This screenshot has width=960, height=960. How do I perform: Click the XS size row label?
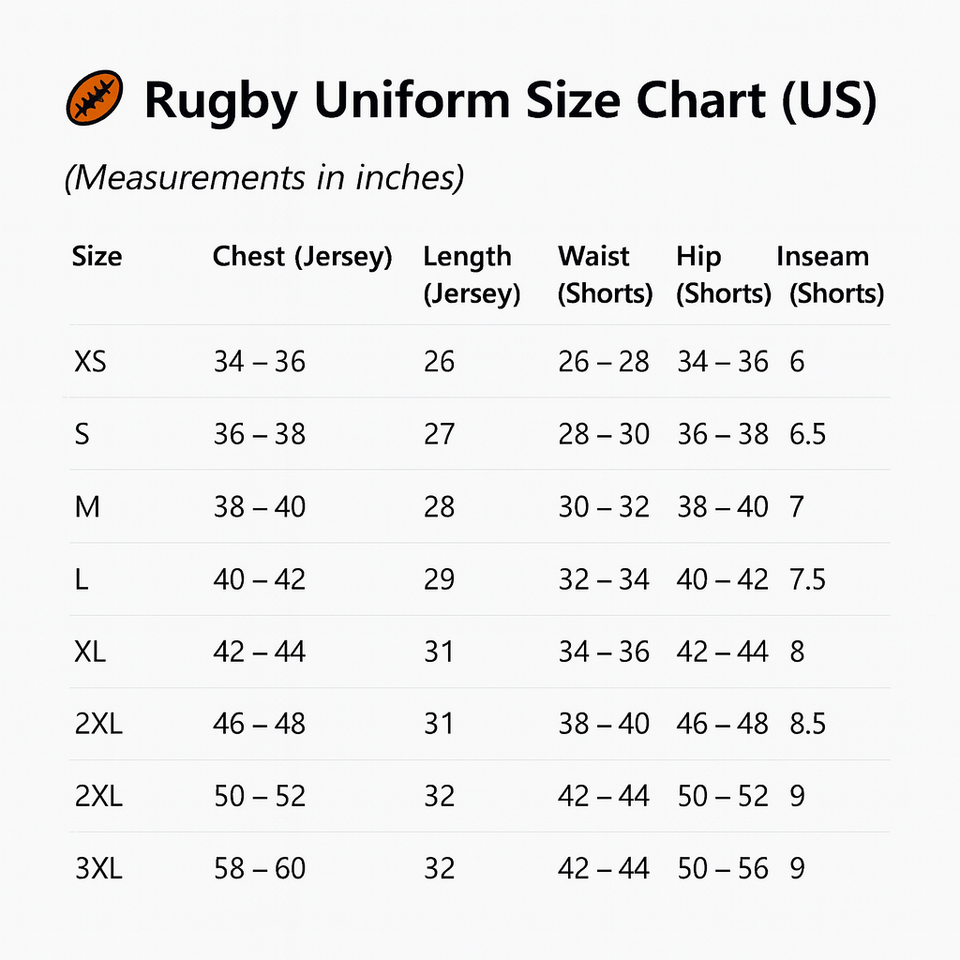click(x=90, y=361)
